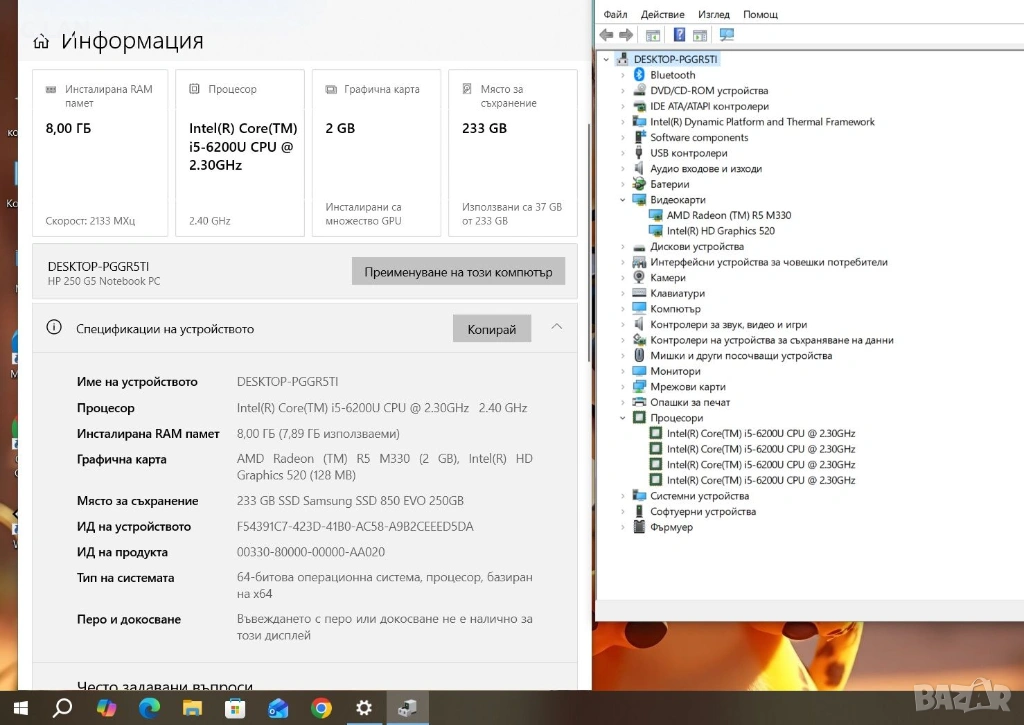1024x725 pixels.
Task: Select the AMD Radeon R5 M330 device
Action: pyautogui.click(x=728, y=215)
